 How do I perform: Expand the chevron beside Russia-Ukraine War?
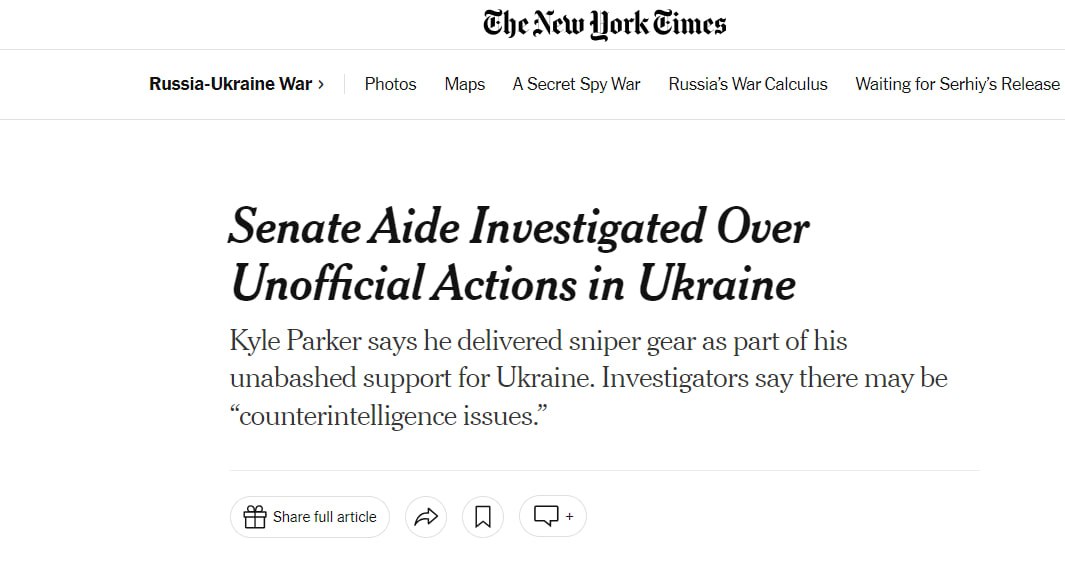point(321,84)
